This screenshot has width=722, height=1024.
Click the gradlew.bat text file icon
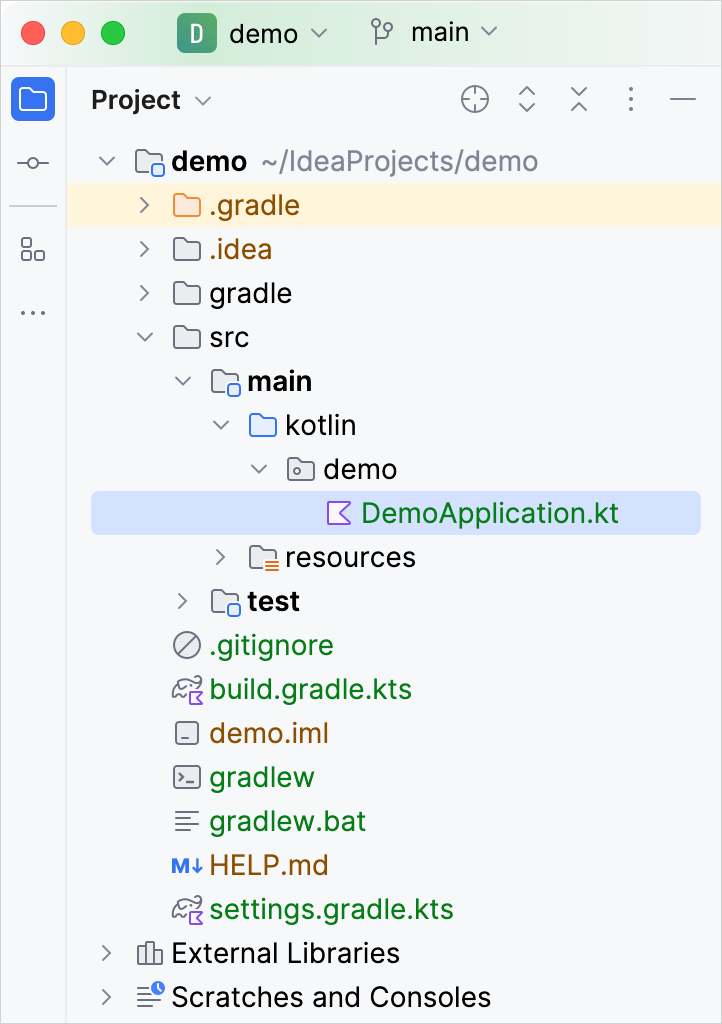pos(187,821)
